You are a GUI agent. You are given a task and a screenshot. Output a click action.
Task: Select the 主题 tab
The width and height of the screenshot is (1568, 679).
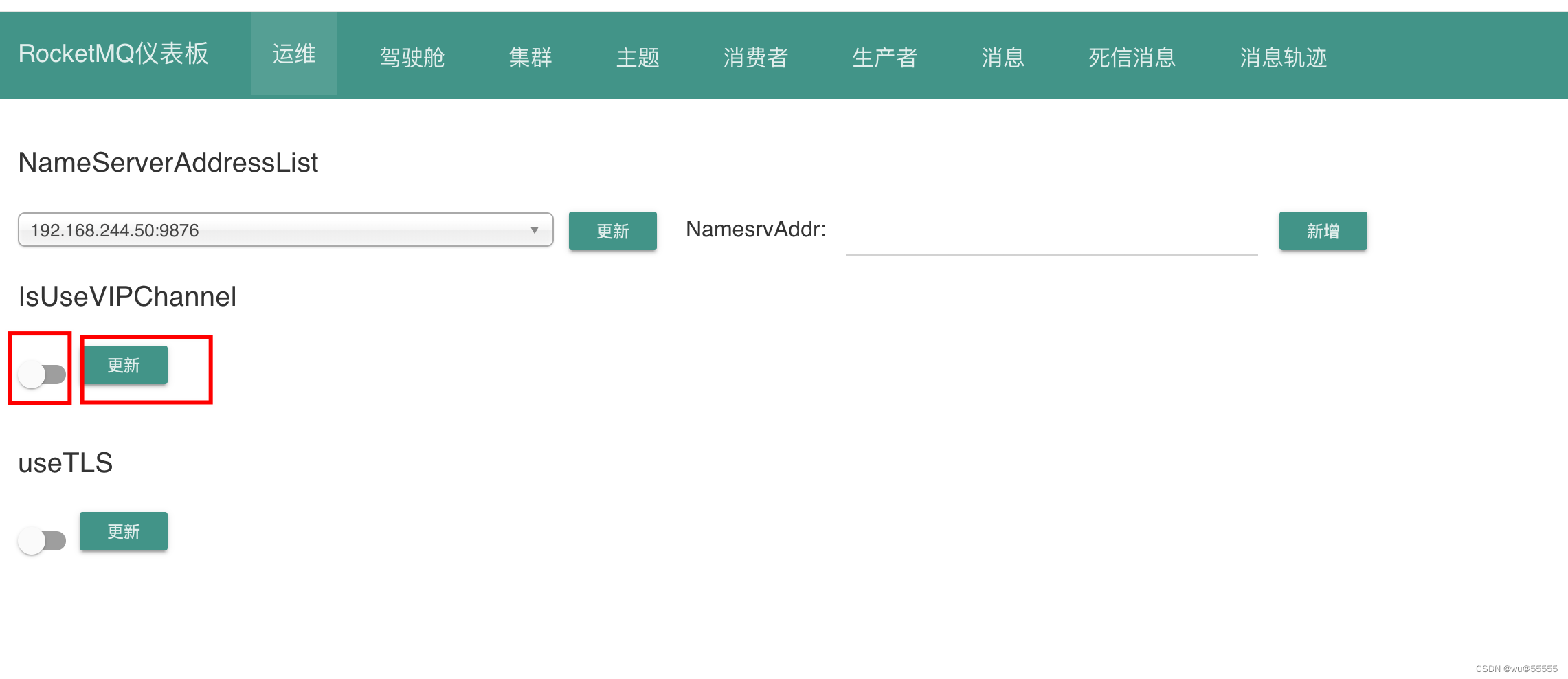(639, 57)
